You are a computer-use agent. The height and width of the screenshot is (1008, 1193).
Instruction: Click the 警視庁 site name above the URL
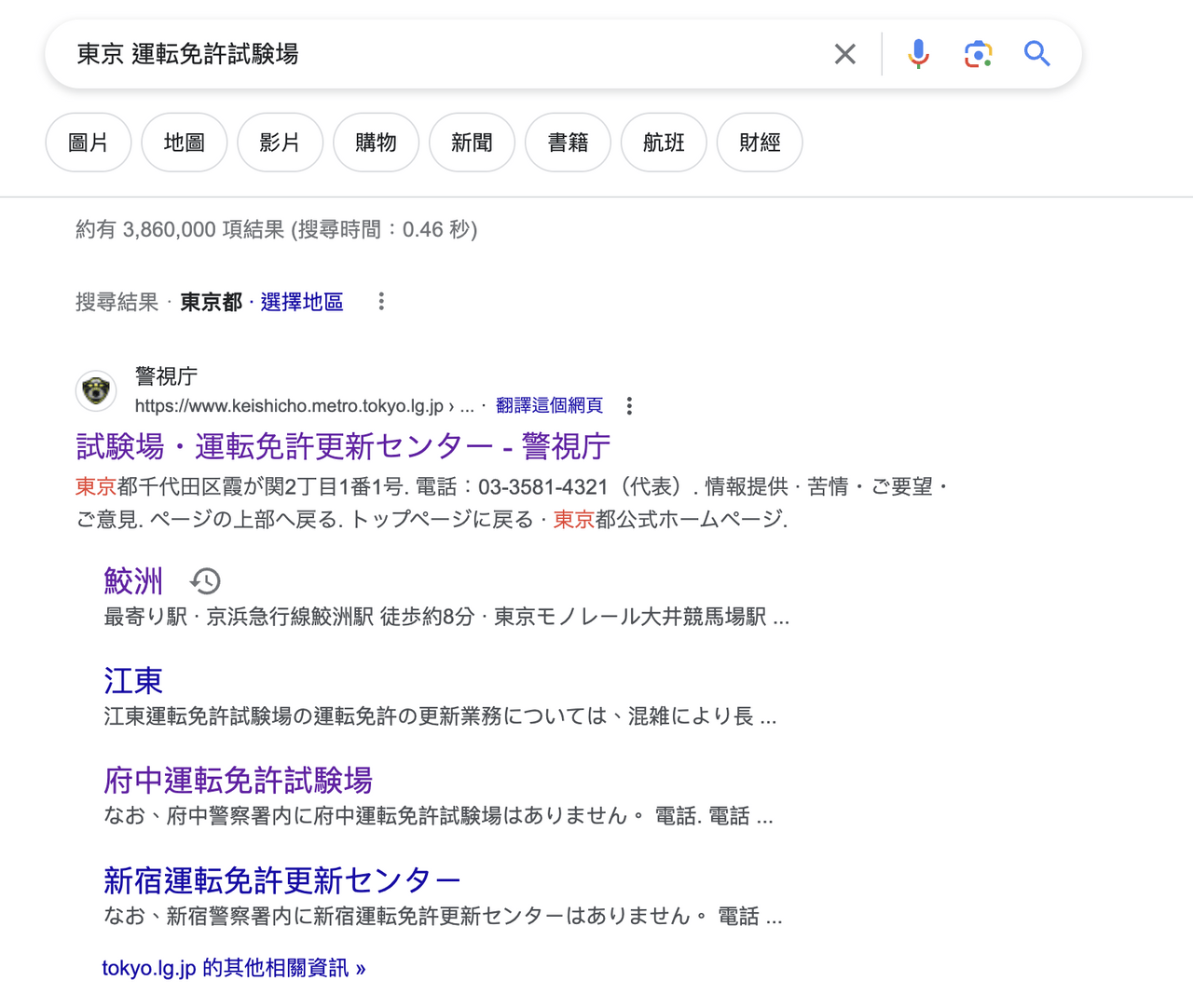tap(167, 376)
